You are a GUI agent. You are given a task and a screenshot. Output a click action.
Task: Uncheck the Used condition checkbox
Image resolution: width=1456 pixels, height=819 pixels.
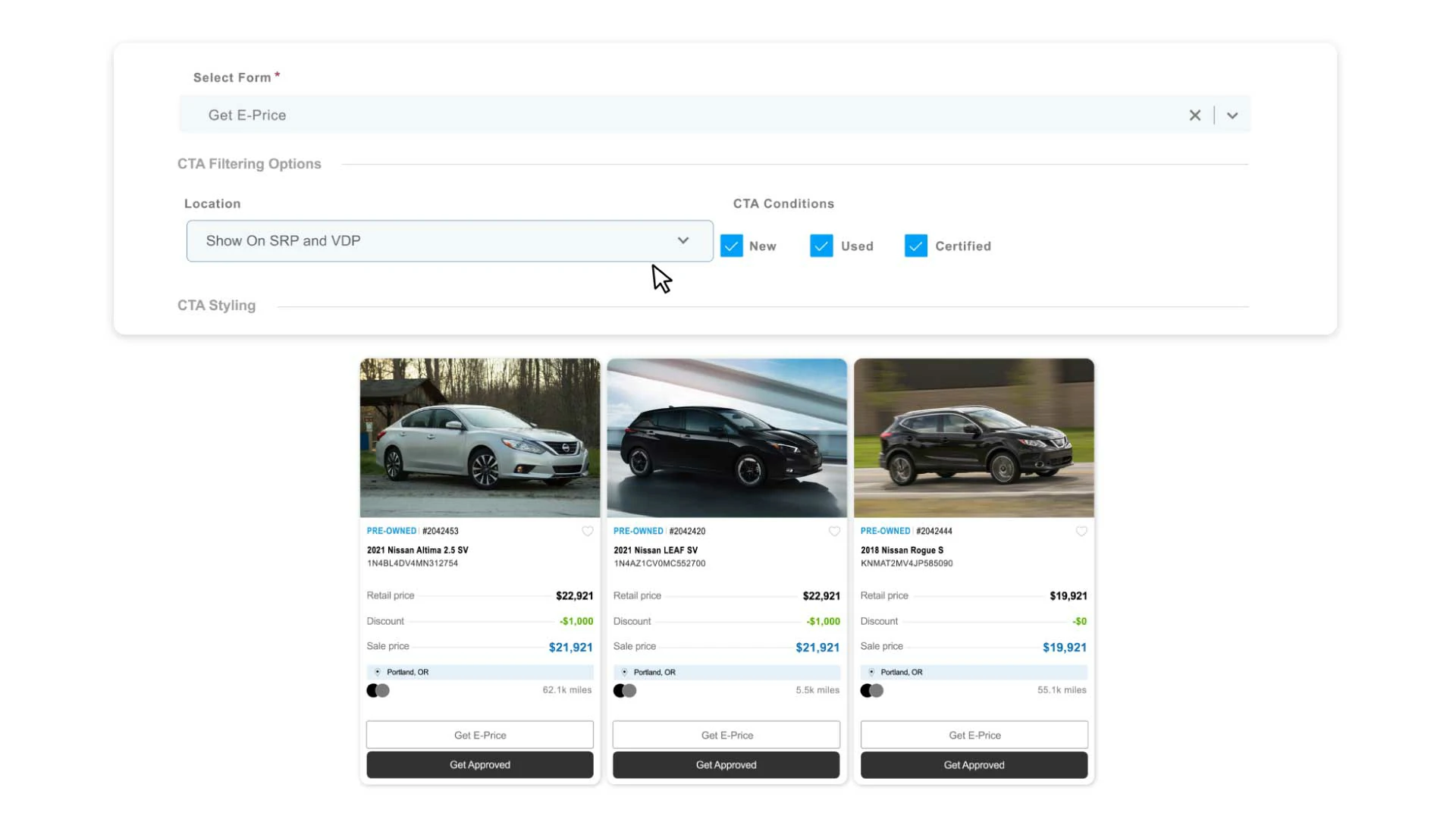(821, 246)
